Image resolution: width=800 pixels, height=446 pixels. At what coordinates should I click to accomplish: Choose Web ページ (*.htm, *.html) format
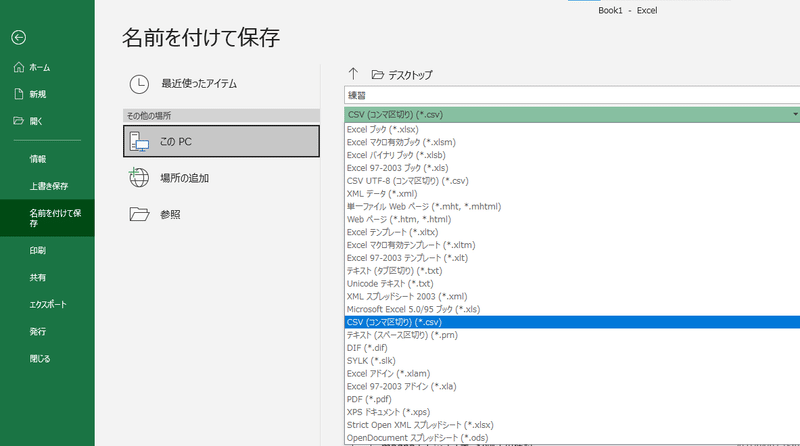399,219
